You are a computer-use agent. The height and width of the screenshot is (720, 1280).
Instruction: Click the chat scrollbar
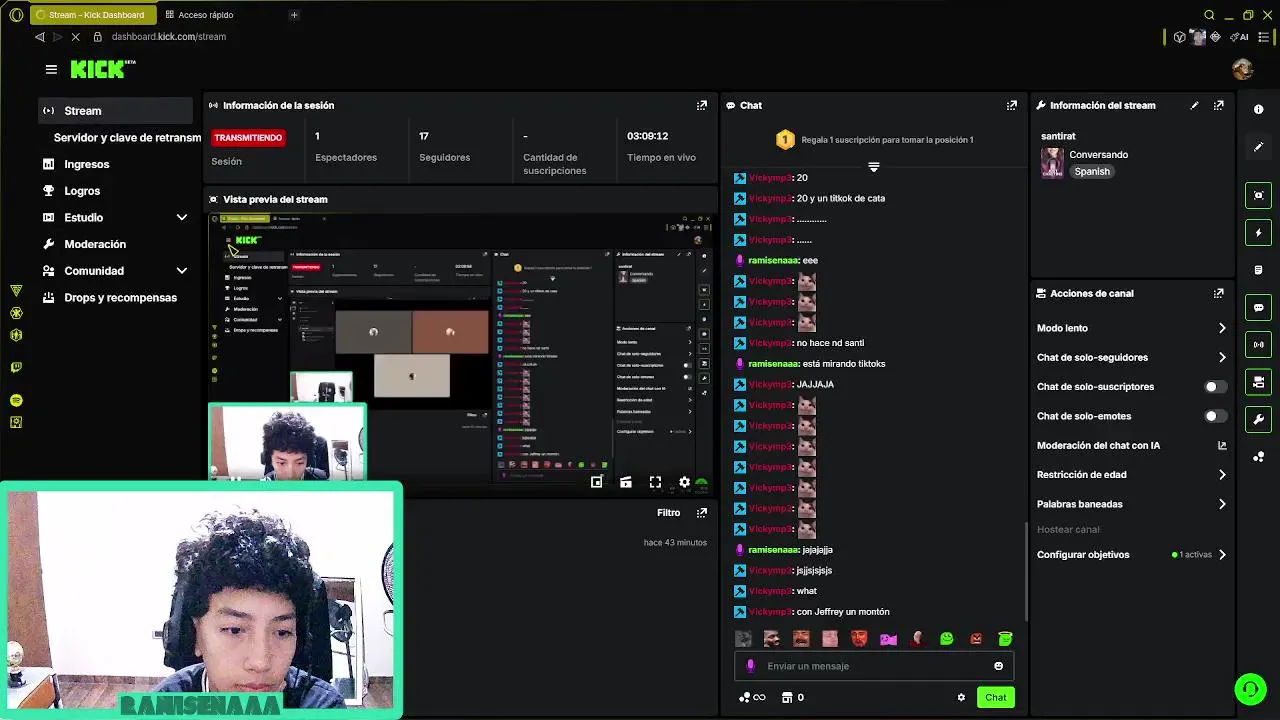pyautogui.click(x=1025, y=572)
